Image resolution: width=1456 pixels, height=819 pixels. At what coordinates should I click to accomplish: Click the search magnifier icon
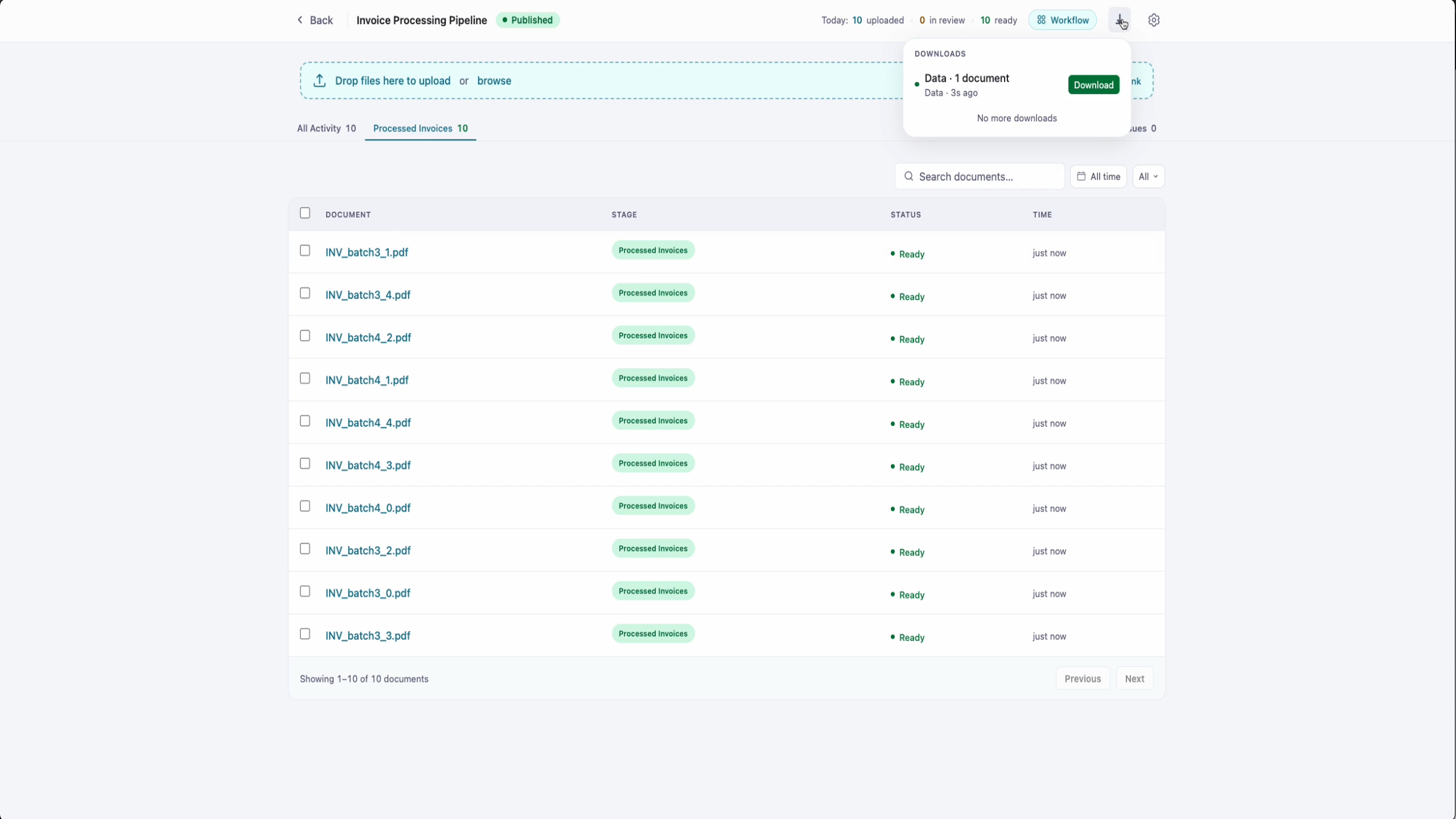click(x=909, y=176)
